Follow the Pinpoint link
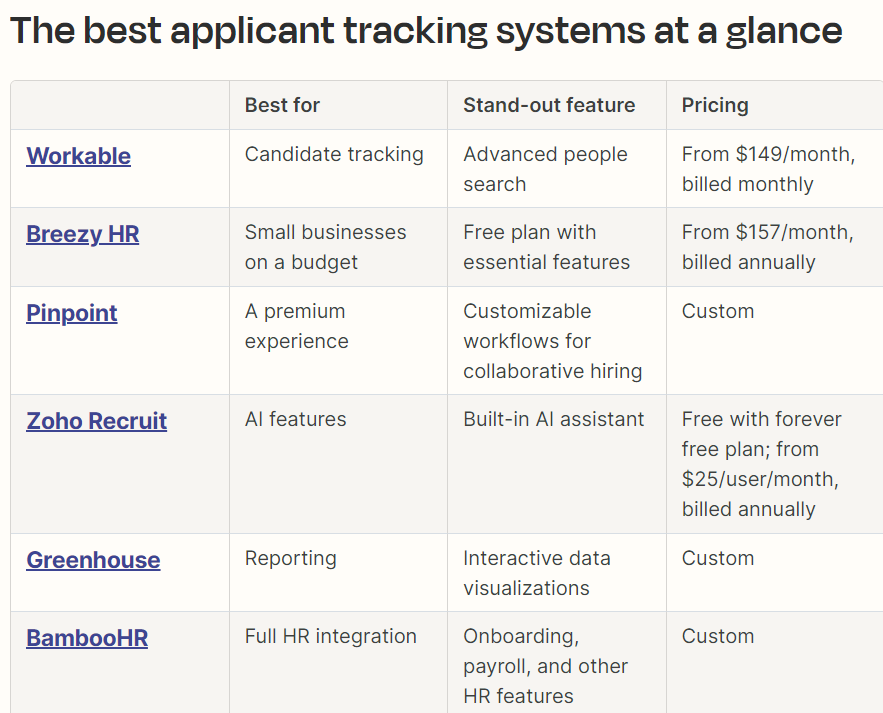The height and width of the screenshot is (713, 883). coord(72,313)
